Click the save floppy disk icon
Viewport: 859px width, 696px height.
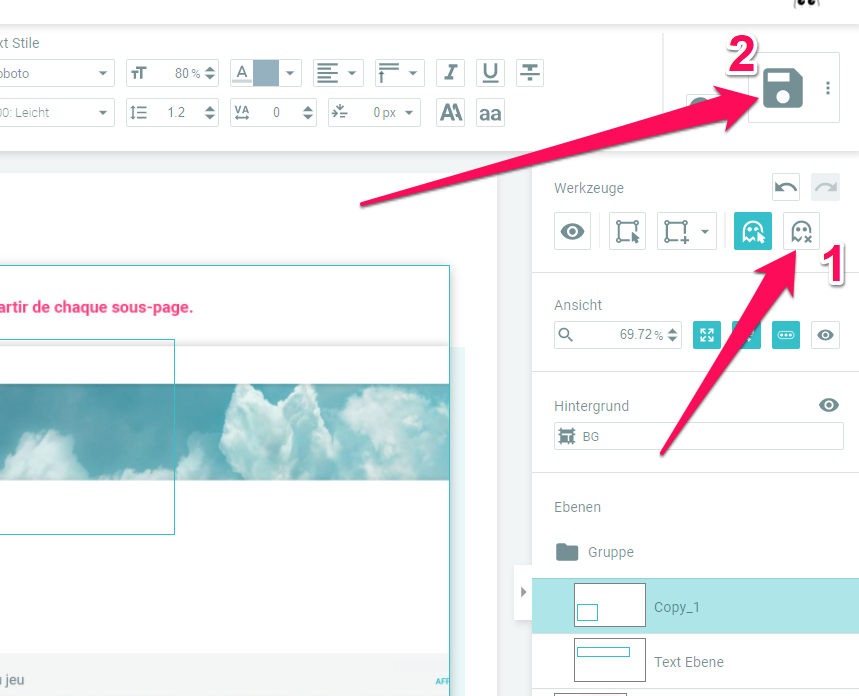782,88
